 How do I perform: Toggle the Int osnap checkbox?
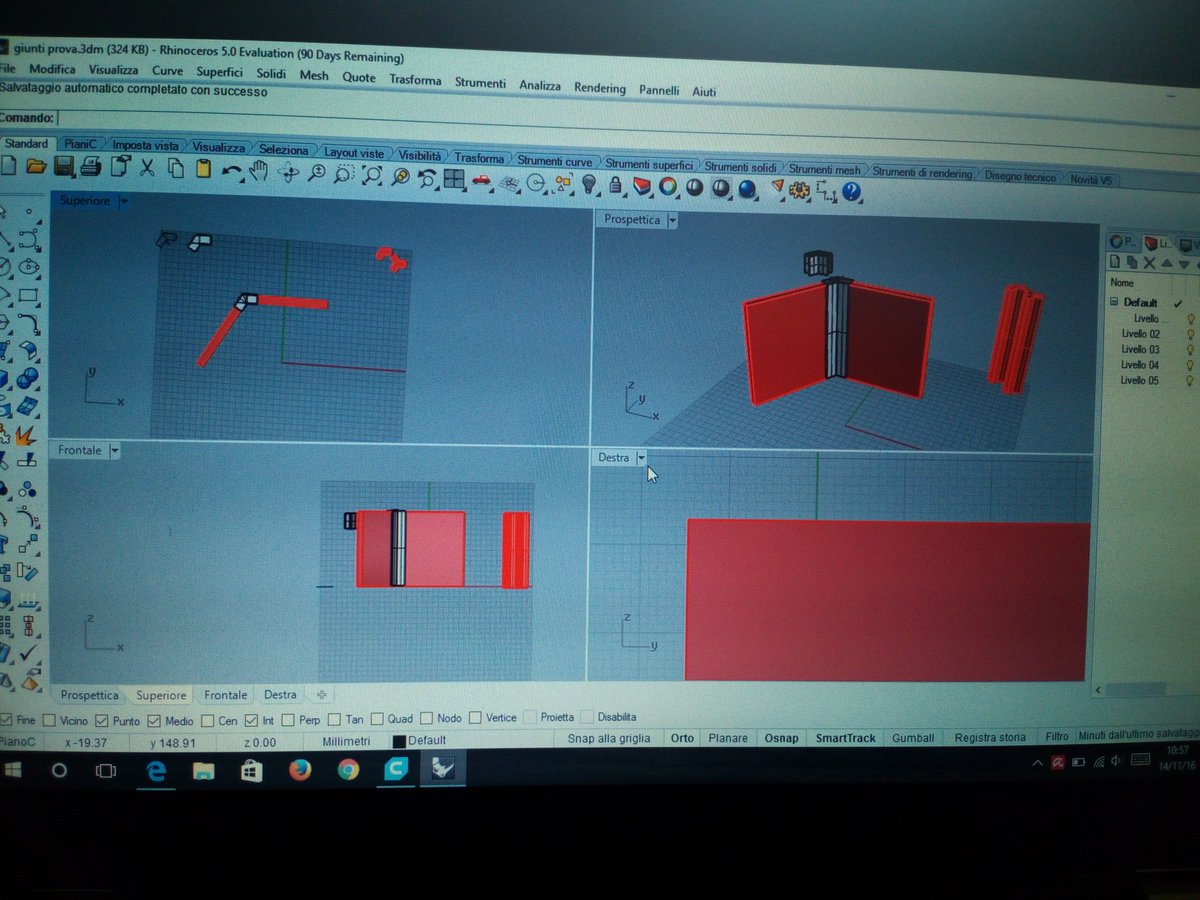pyautogui.click(x=251, y=720)
